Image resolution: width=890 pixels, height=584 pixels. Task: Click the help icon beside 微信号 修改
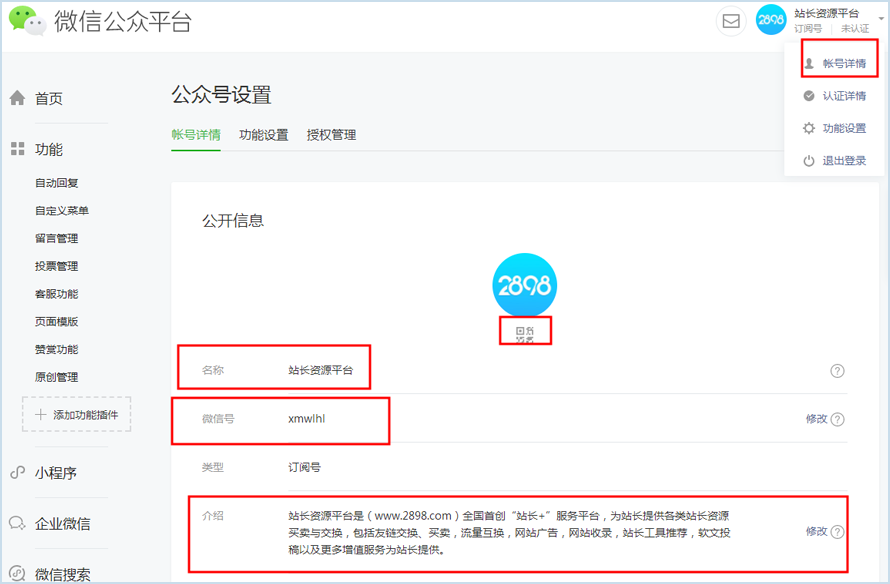837,420
